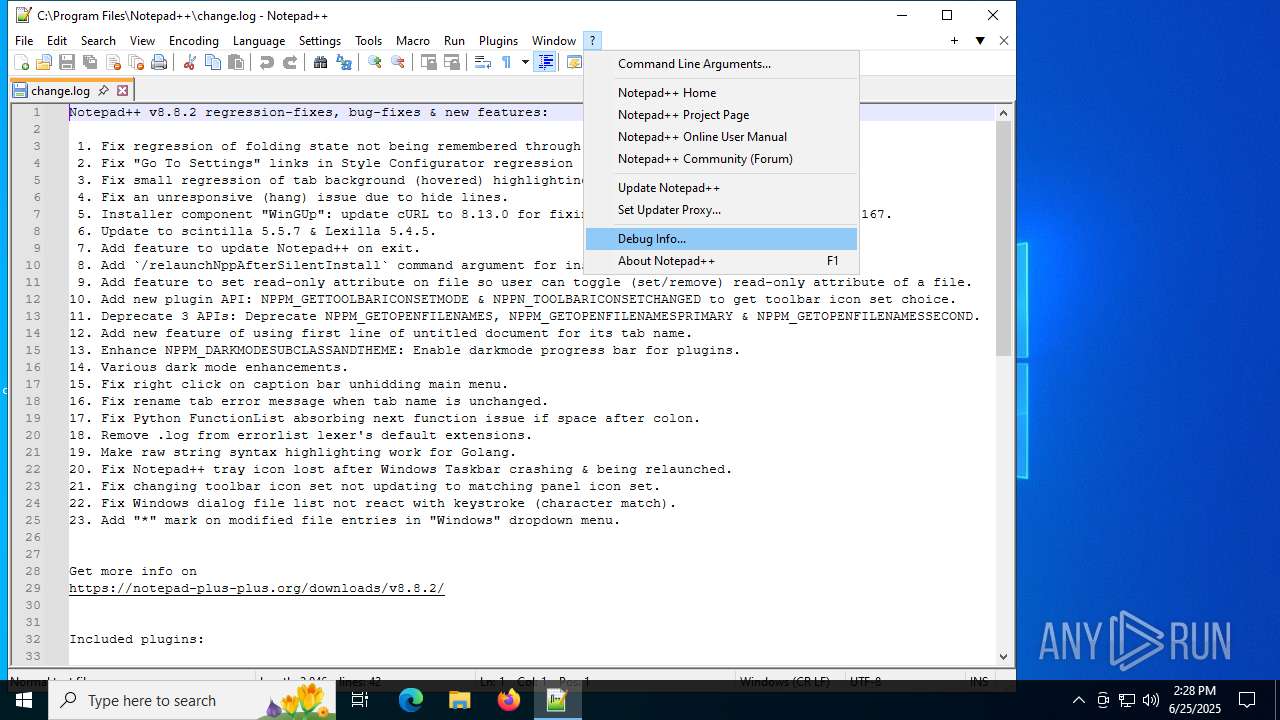Undo the last action
This screenshot has width=1280, height=720.
(x=266, y=63)
